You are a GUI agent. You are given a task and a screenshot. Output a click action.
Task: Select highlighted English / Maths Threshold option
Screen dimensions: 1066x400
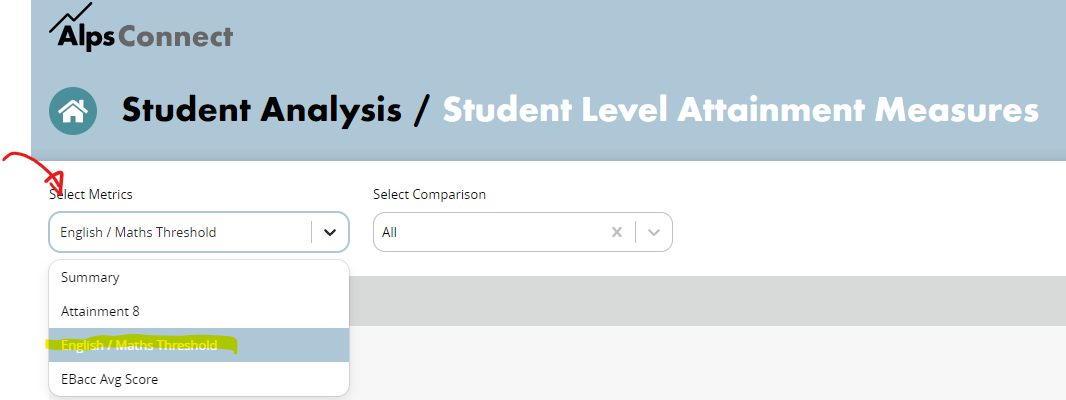tap(199, 345)
